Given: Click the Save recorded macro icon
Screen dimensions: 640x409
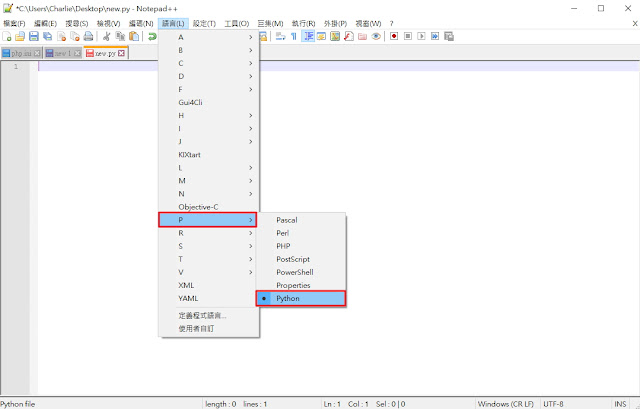Looking at the screenshot, I should click(449, 36).
